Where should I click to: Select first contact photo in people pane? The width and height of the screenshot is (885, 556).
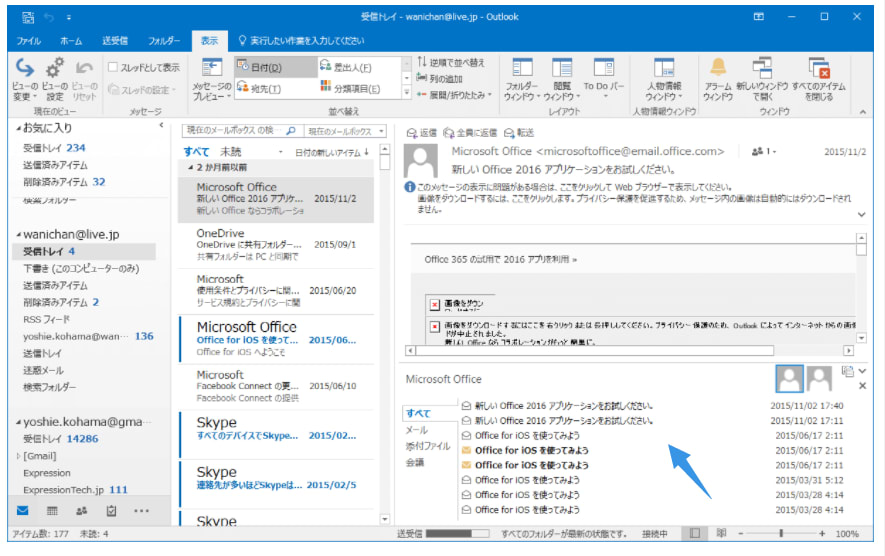pos(789,378)
